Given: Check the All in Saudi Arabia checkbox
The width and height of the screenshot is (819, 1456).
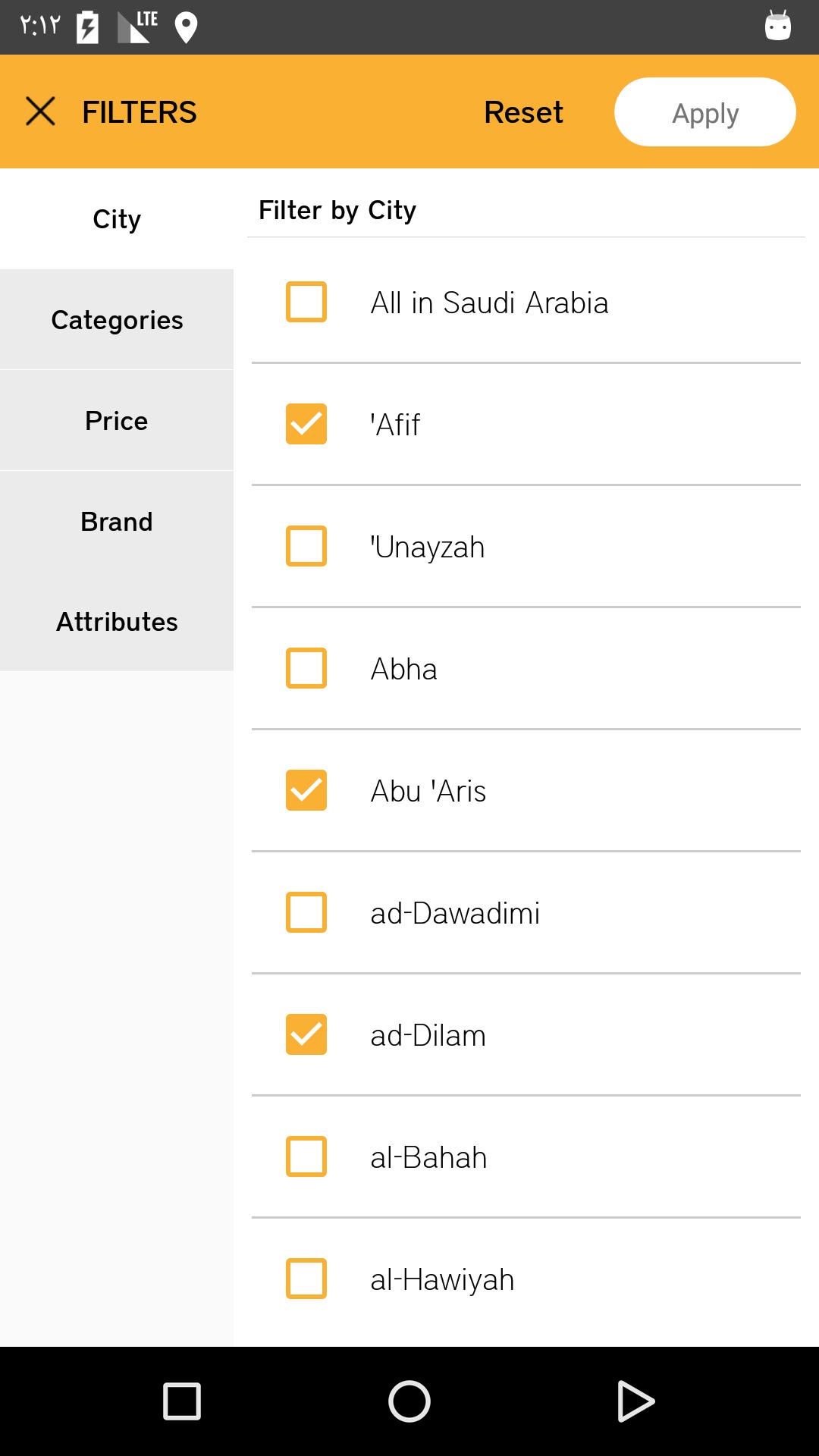Looking at the screenshot, I should coord(306,302).
